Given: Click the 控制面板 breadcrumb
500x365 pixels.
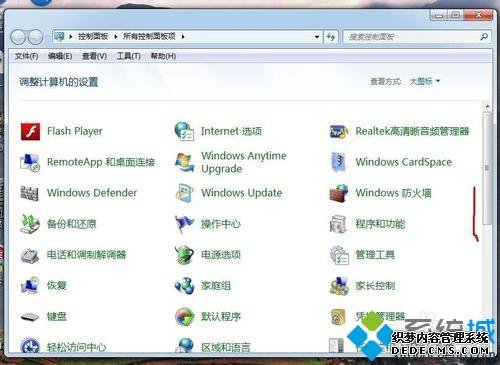Looking at the screenshot, I should pos(93,36).
